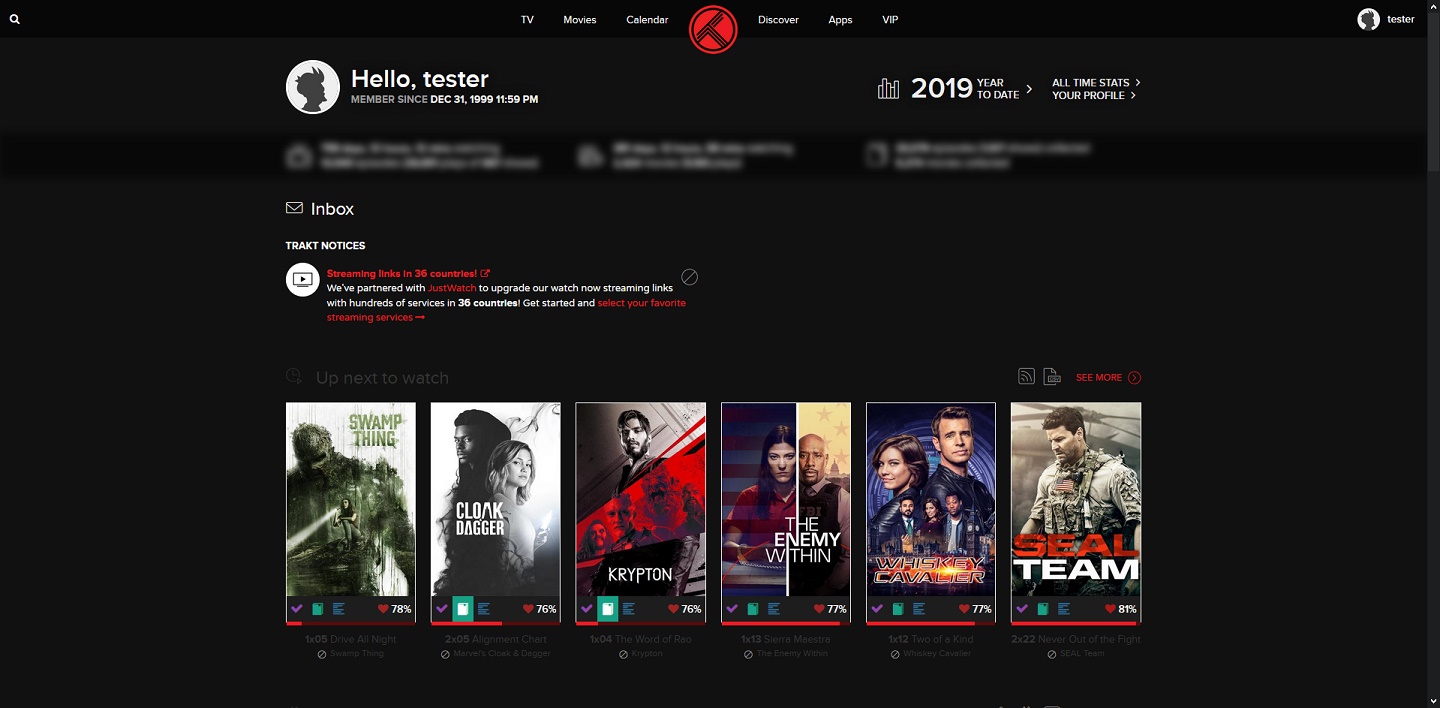Open the Krypton poster
Viewport: 1440px width, 708px height.
click(x=641, y=499)
